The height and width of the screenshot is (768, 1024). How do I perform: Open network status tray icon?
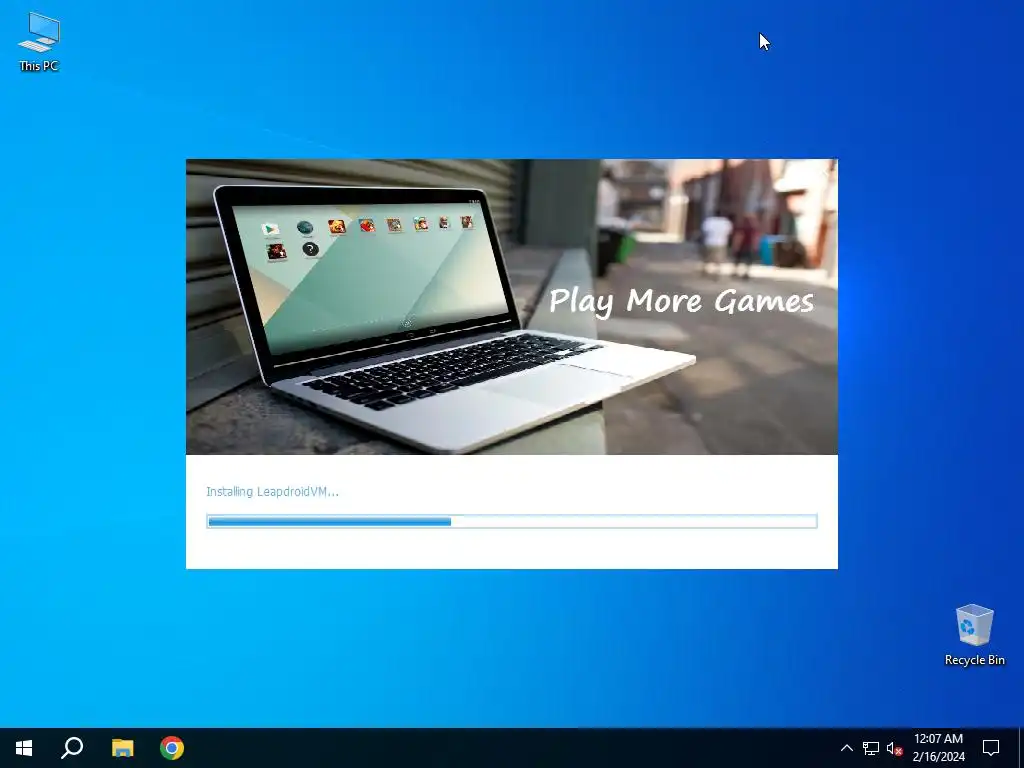[x=871, y=748]
